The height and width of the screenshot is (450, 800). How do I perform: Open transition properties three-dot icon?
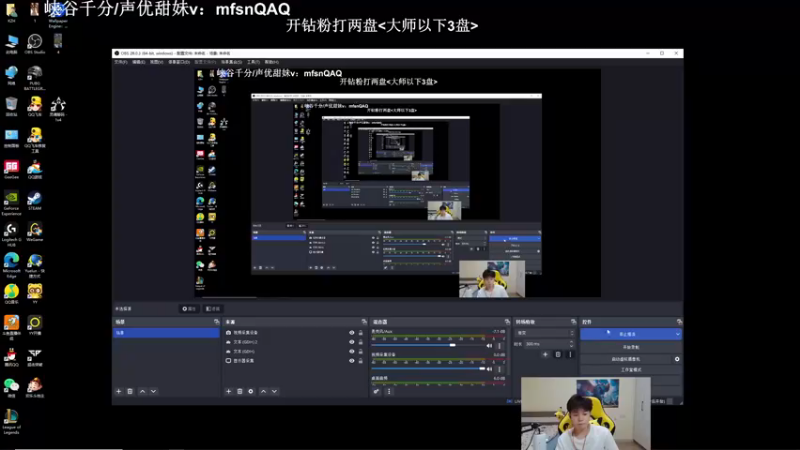(x=570, y=354)
